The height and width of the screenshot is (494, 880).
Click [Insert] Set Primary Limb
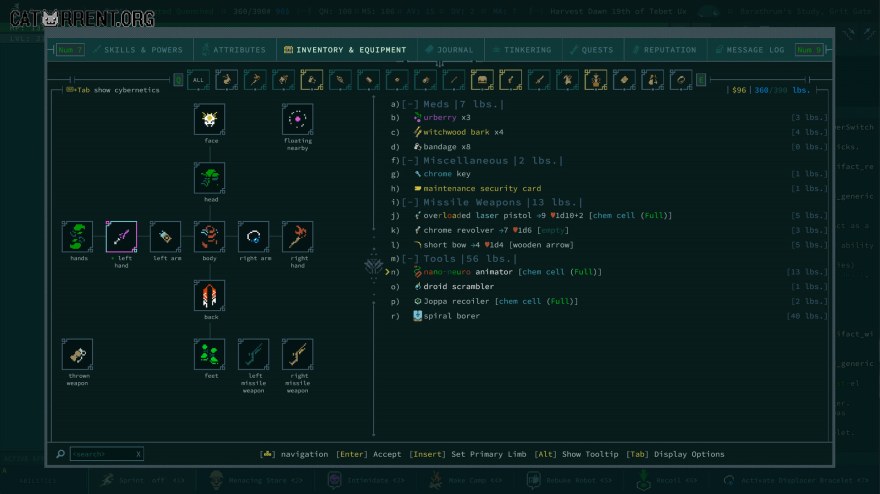[x=468, y=454]
